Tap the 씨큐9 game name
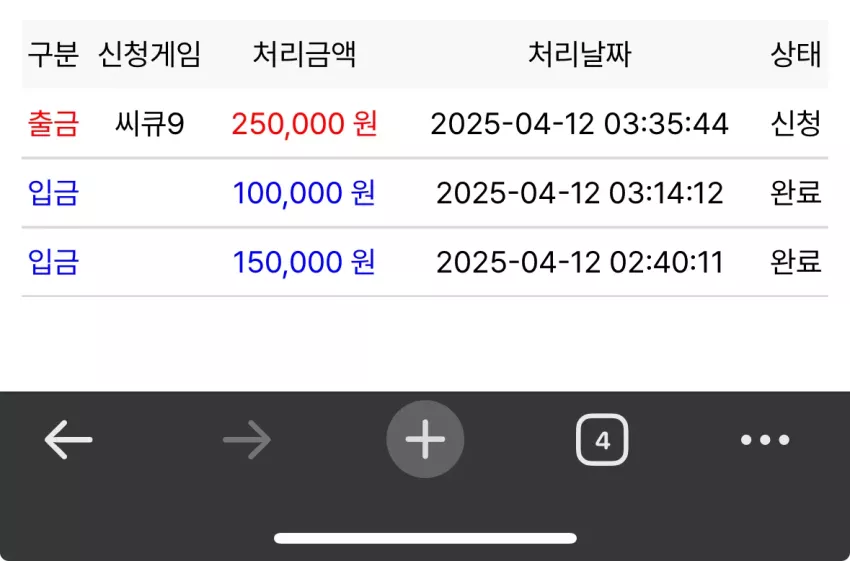Screen dimensions: 850x561 [x=150, y=124]
